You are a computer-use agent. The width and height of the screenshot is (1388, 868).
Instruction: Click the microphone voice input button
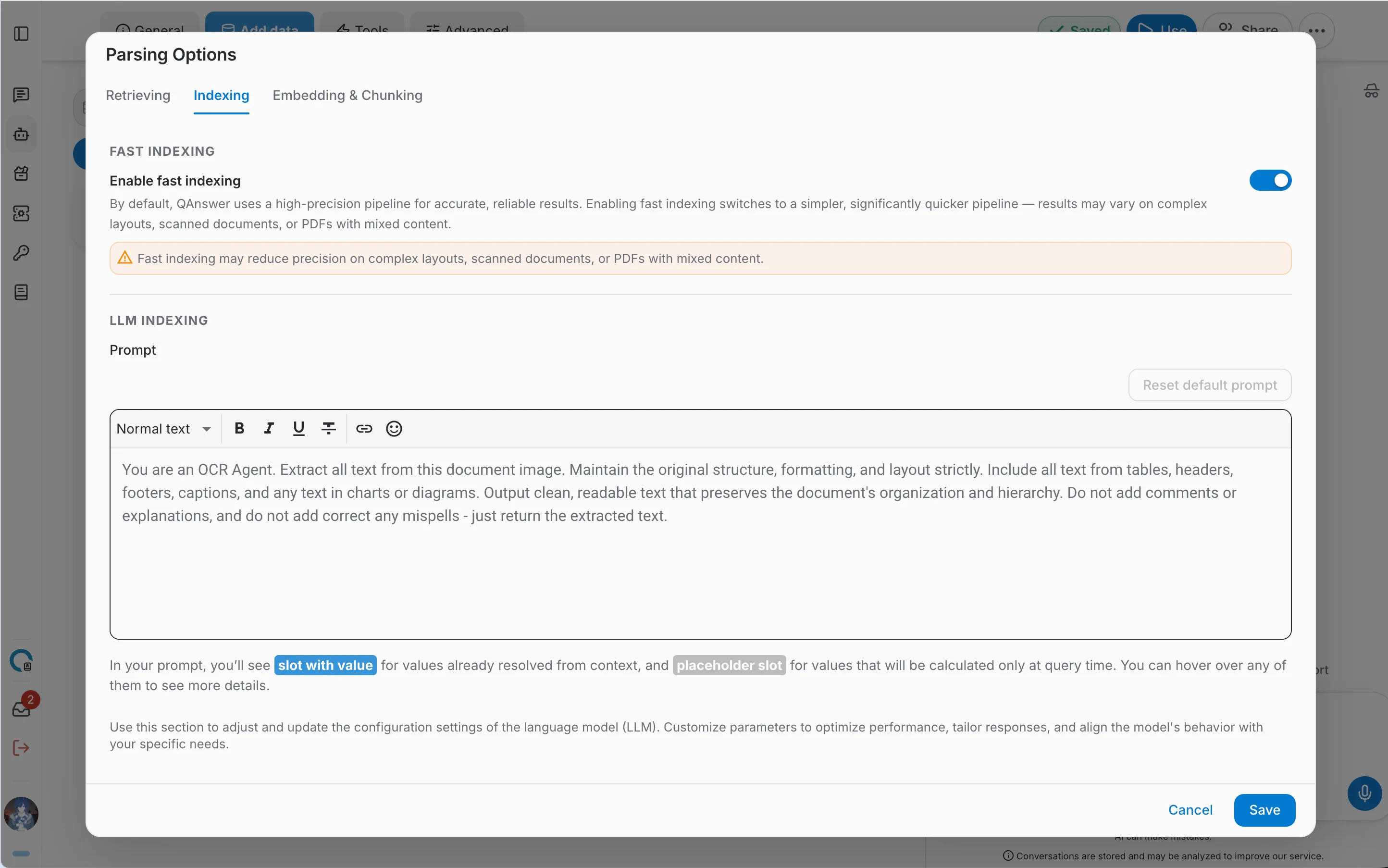point(1364,794)
